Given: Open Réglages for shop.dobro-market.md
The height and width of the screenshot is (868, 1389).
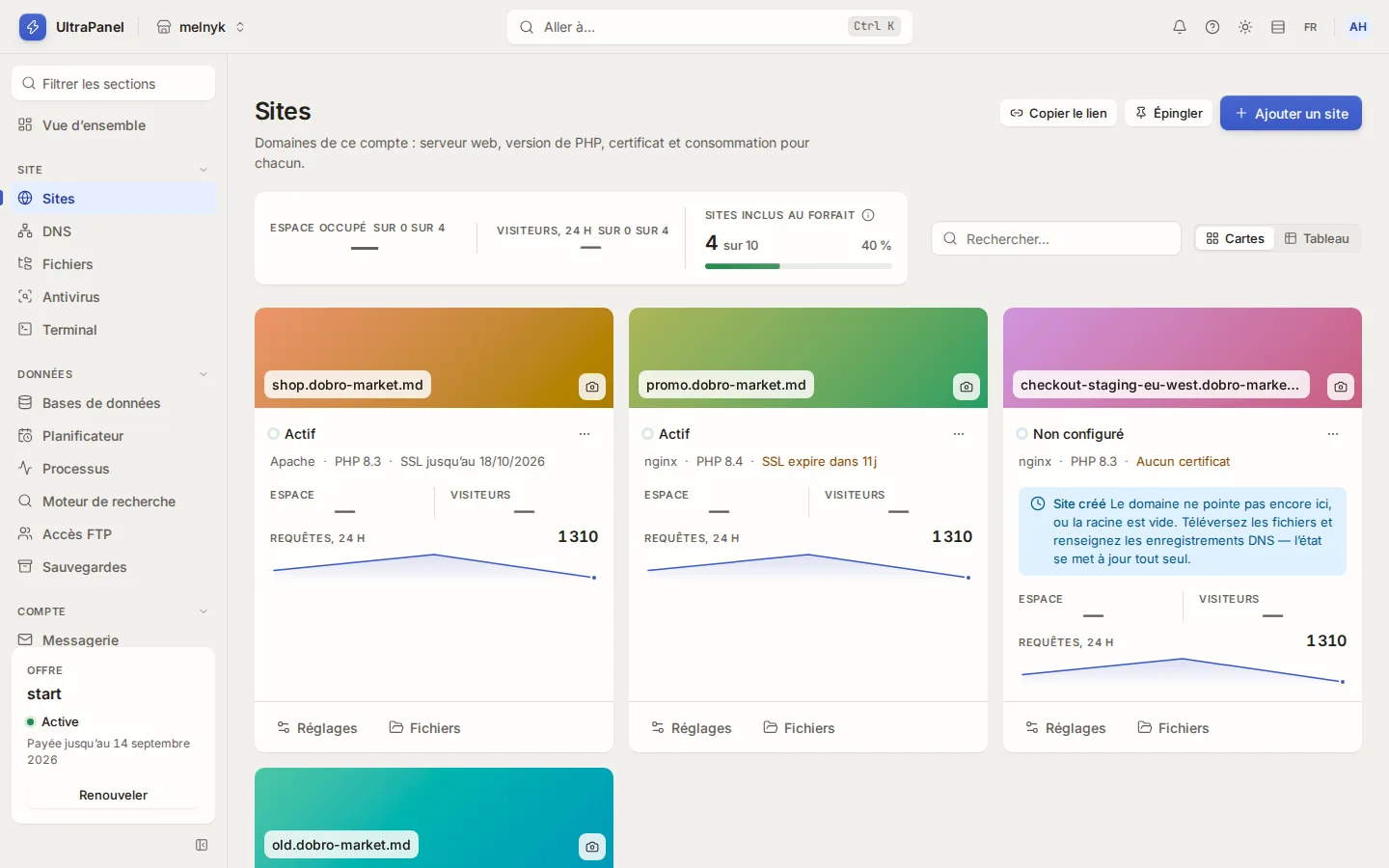Looking at the screenshot, I should (x=316, y=728).
